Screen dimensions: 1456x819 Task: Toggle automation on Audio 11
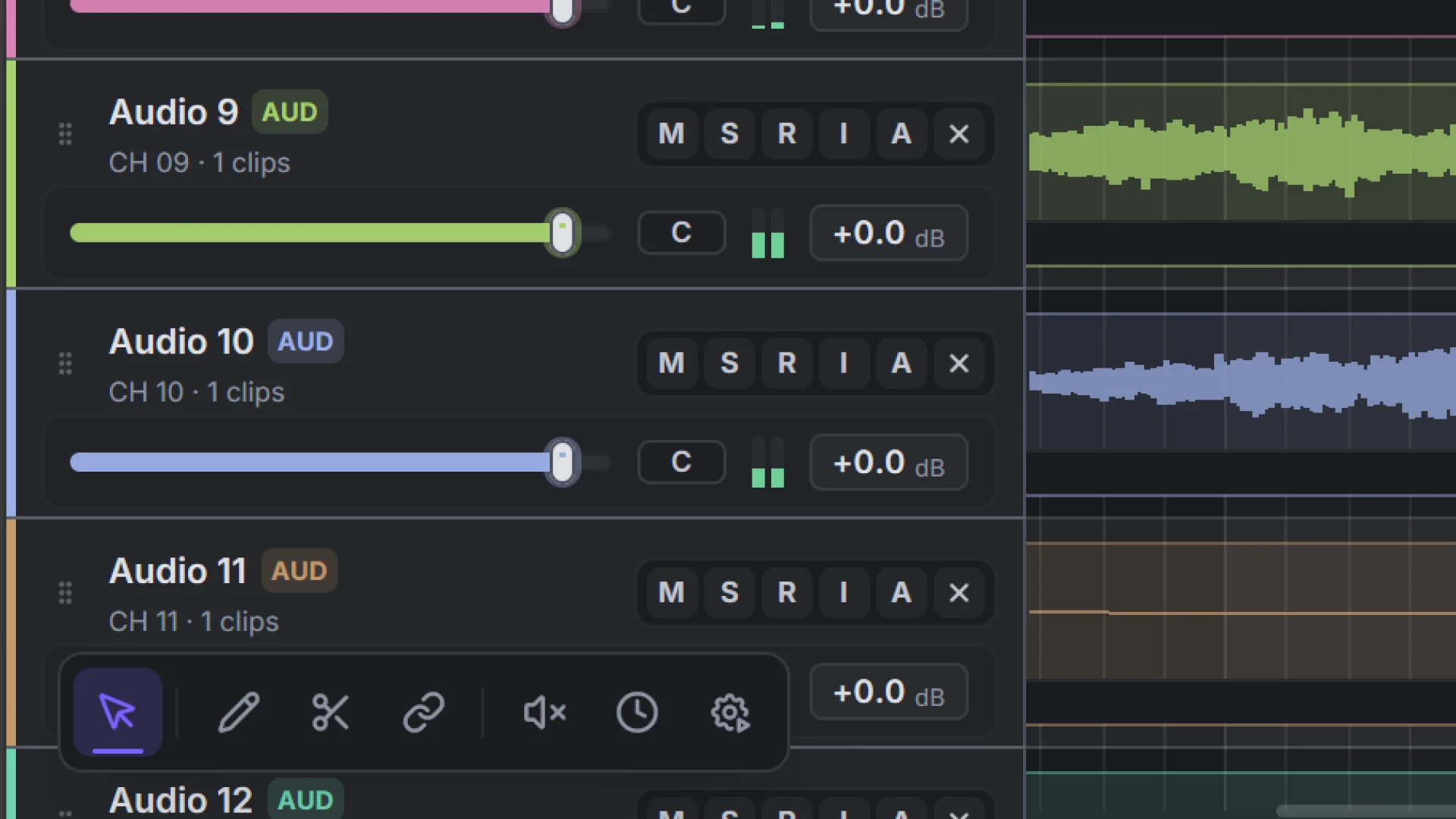click(x=902, y=592)
